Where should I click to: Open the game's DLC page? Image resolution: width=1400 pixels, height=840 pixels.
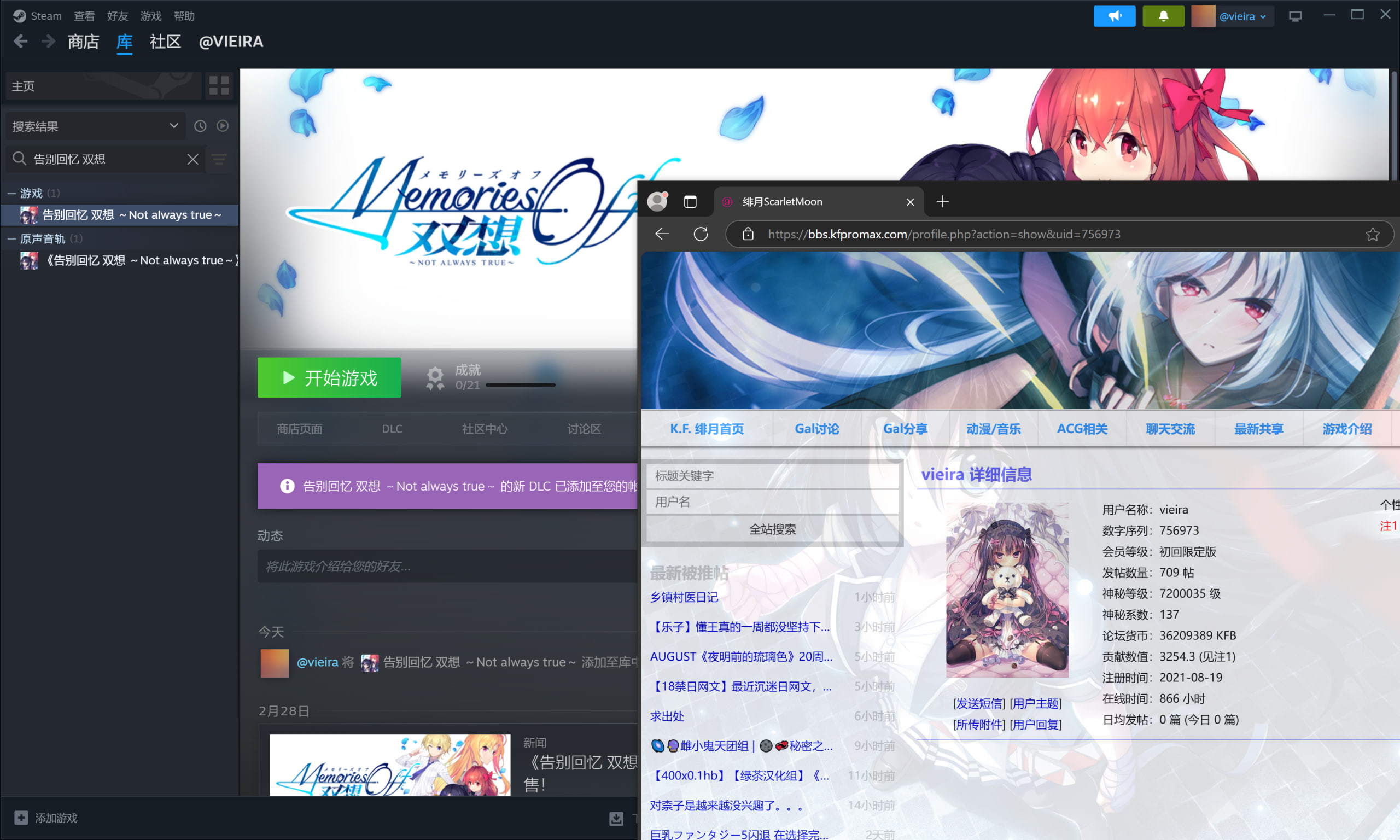tap(392, 429)
